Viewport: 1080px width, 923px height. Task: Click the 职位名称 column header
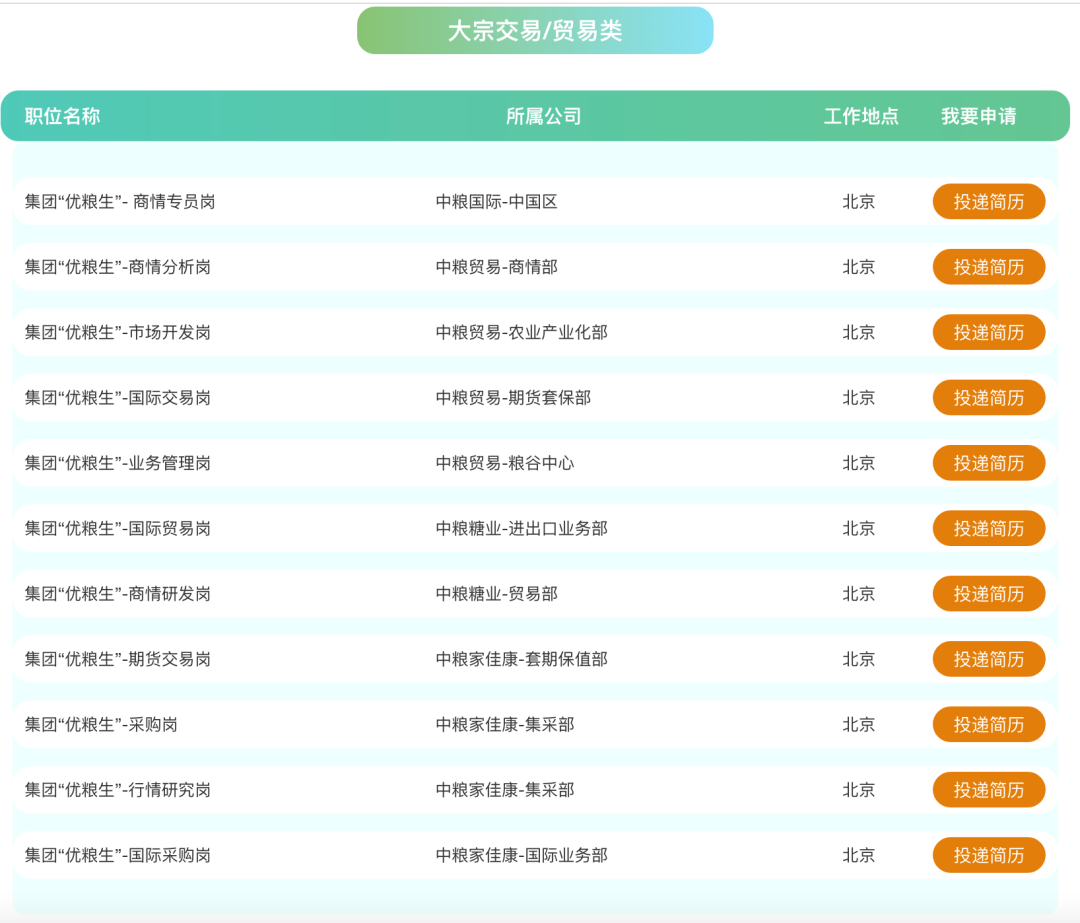pos(62,116)
